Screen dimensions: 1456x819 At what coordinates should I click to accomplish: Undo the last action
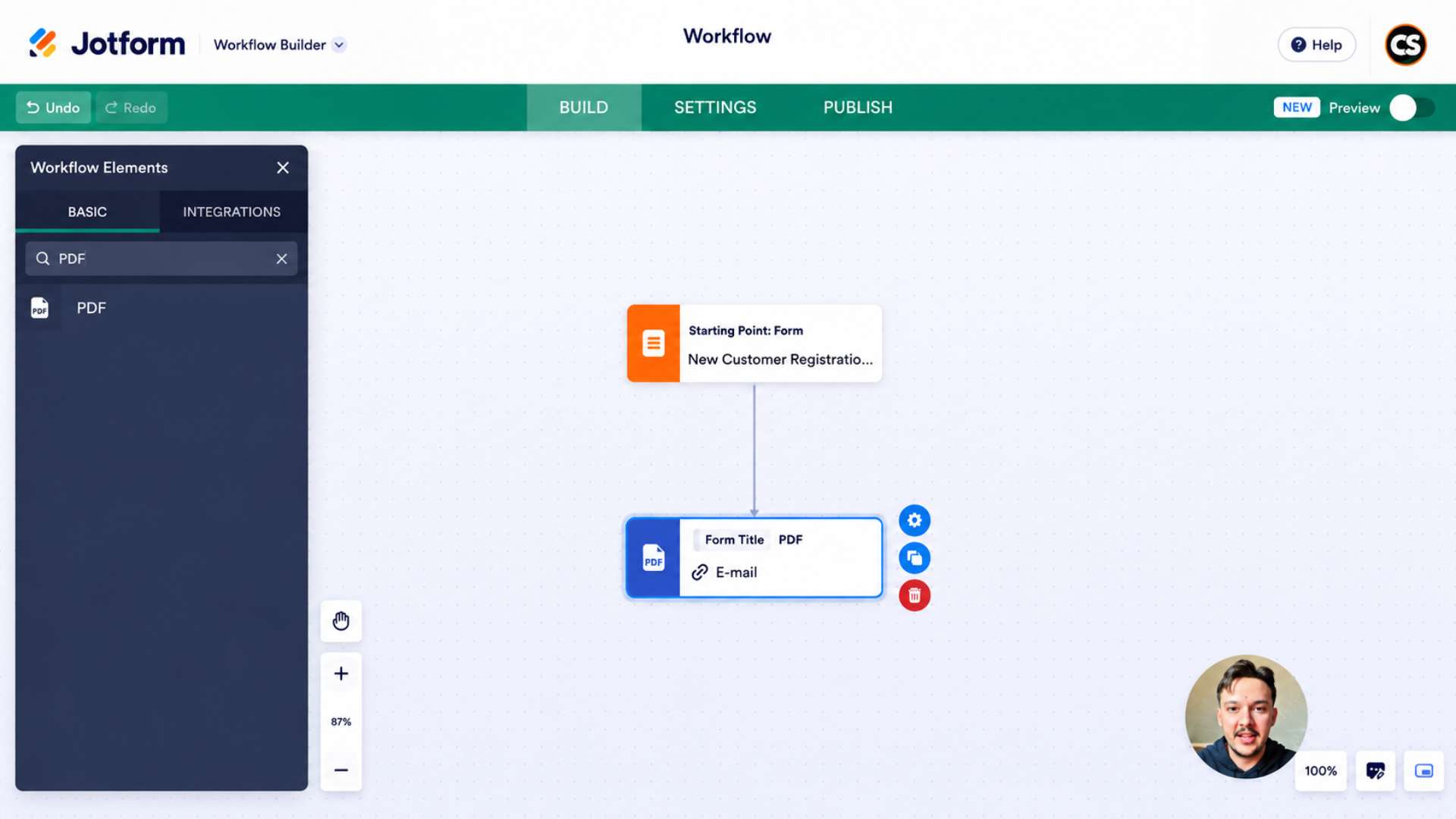tap(53, 108)
